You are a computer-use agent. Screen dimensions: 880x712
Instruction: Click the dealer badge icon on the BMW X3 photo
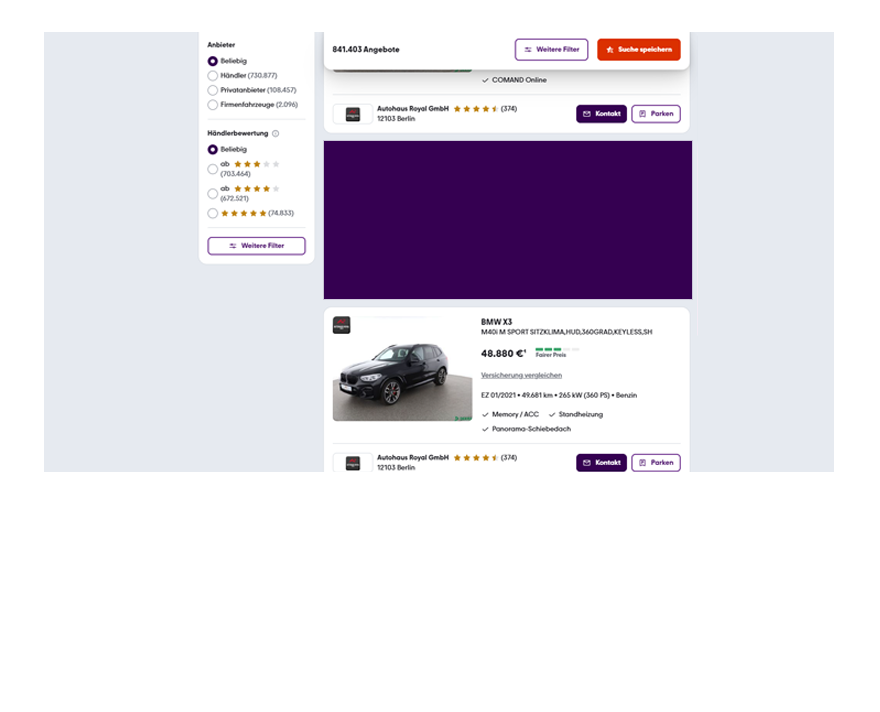tap(342, 325)
